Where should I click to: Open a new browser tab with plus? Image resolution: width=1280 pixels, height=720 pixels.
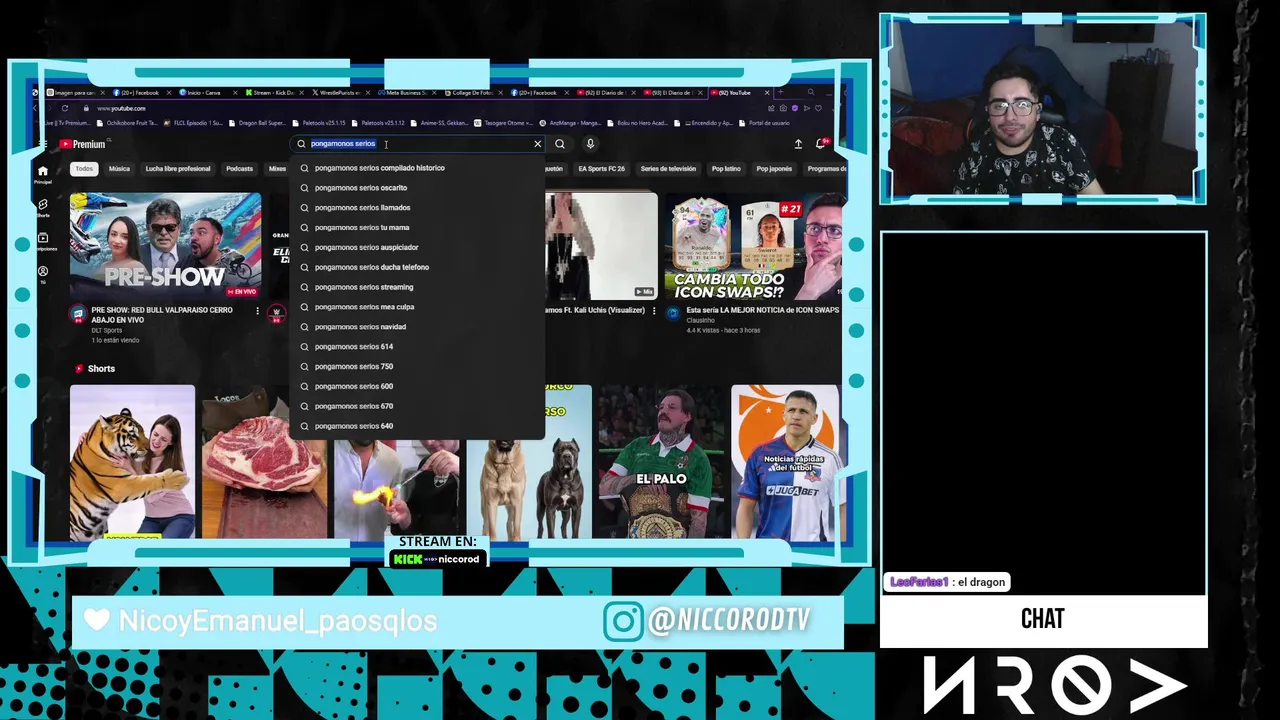click(780, 92)
